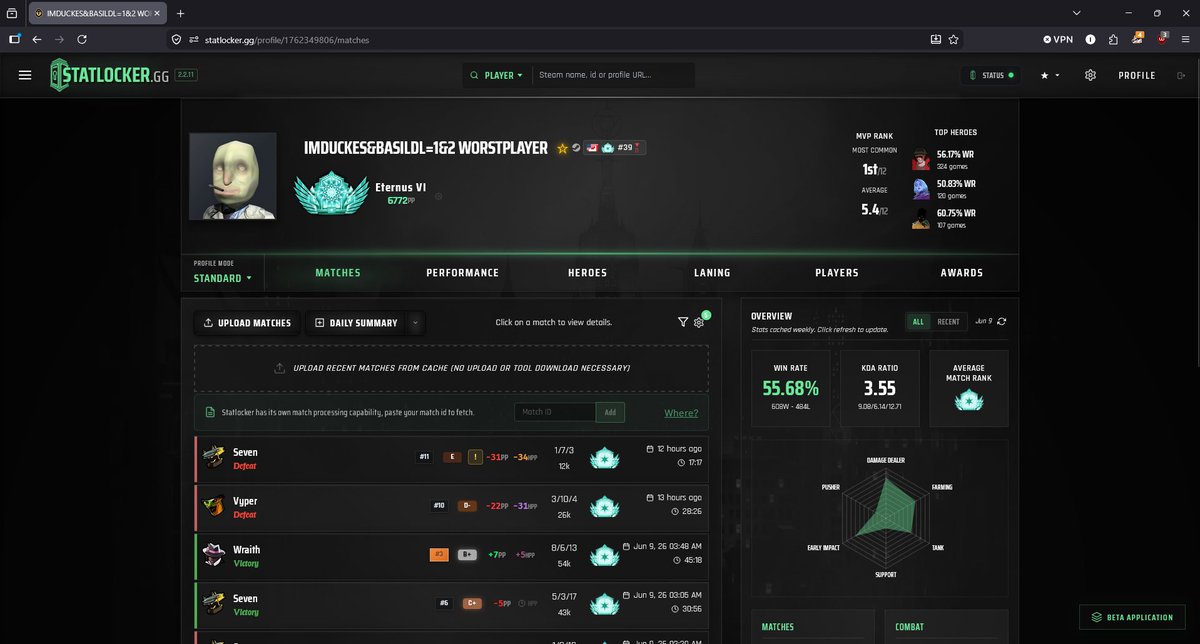Viewport: 1200px width, 644px height.
Task: Click the #11 rank badge in the Seven Defeat row
Action: click(424, 457)
